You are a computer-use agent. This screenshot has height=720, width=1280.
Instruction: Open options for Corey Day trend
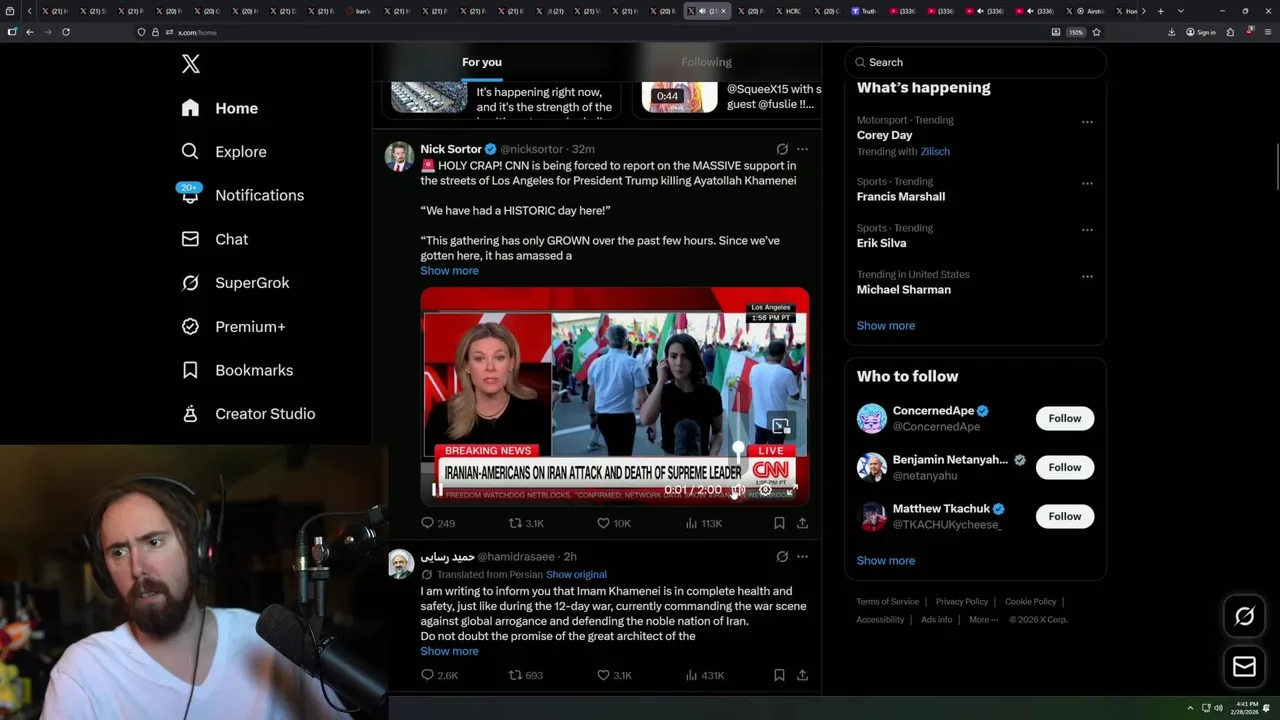pos(1087,122)
